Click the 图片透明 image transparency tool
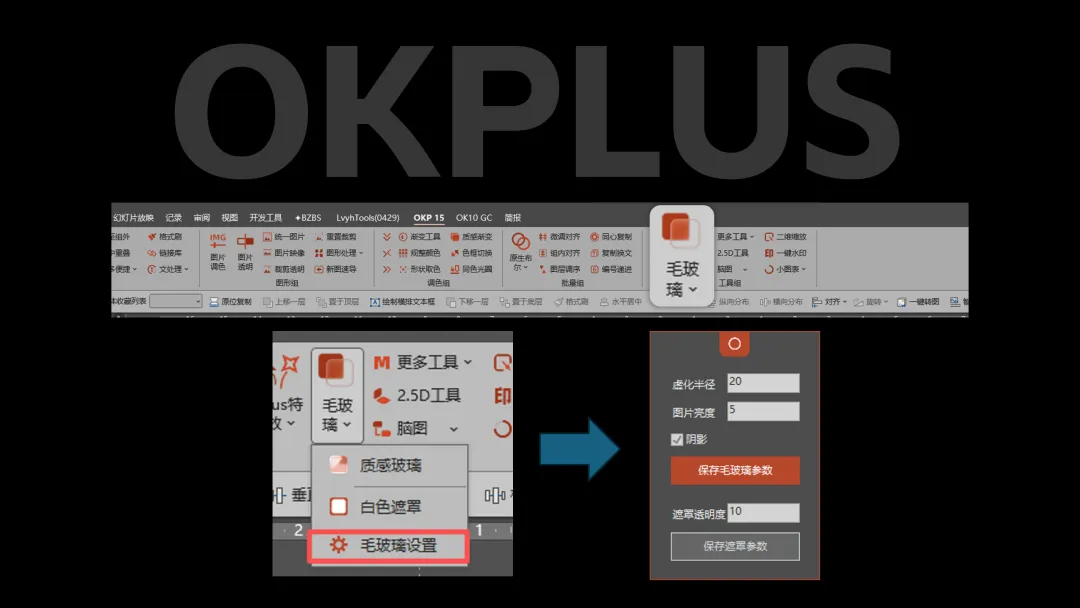This screenshot has width=1080, height=608. pyautogui.click(x=245, y=251)
